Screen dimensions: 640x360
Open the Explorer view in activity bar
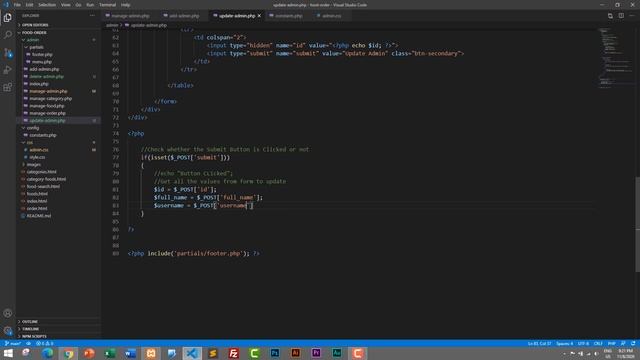click(8, 18)
